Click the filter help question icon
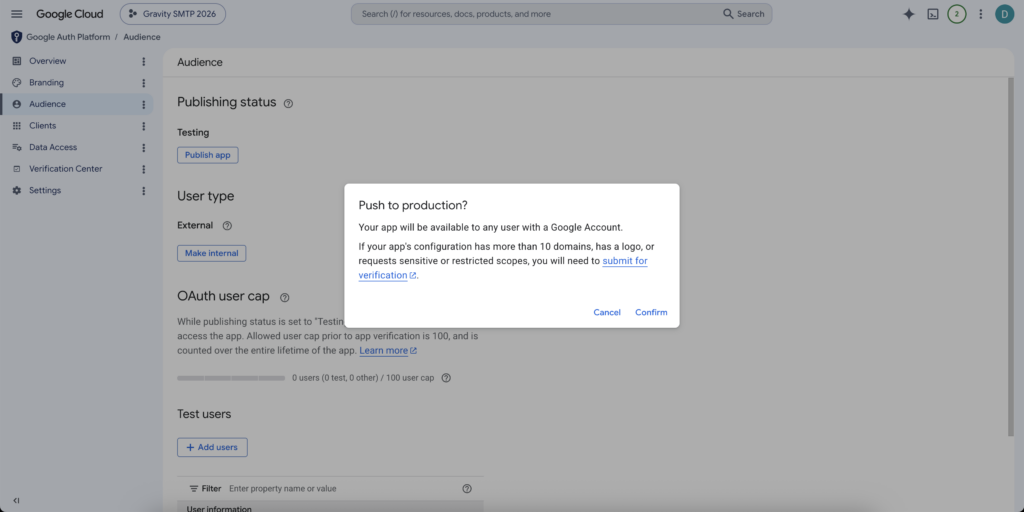The image size is (1024, 512). (467, 488)
